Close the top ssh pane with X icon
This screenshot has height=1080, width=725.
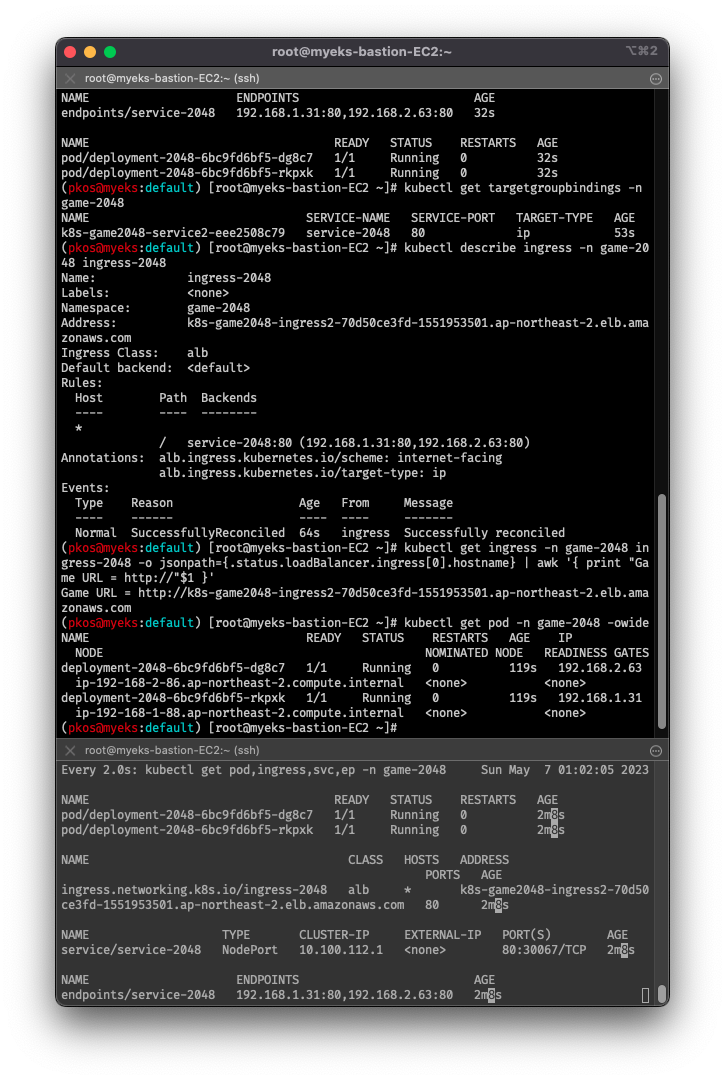pos(70,79)
